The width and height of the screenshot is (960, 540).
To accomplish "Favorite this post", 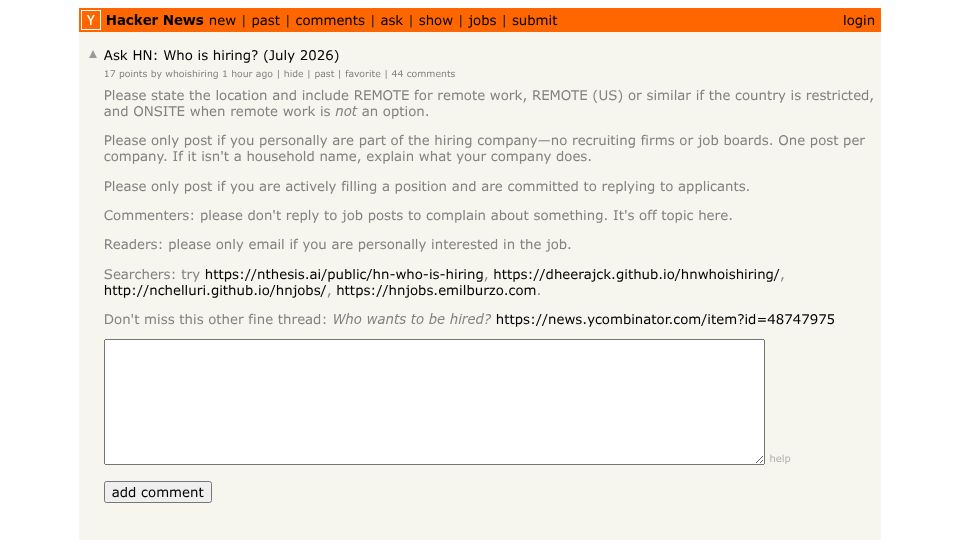I will coord(362,73).
